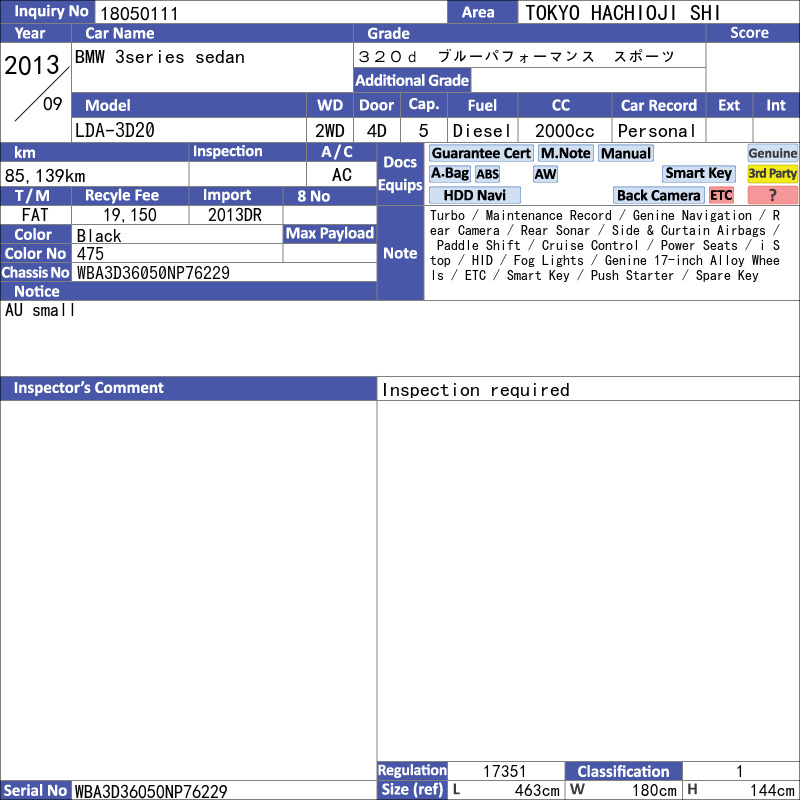This screenshot has width=800, height=800.
Task: Click the Manual document badge
Action: point(626,153)
